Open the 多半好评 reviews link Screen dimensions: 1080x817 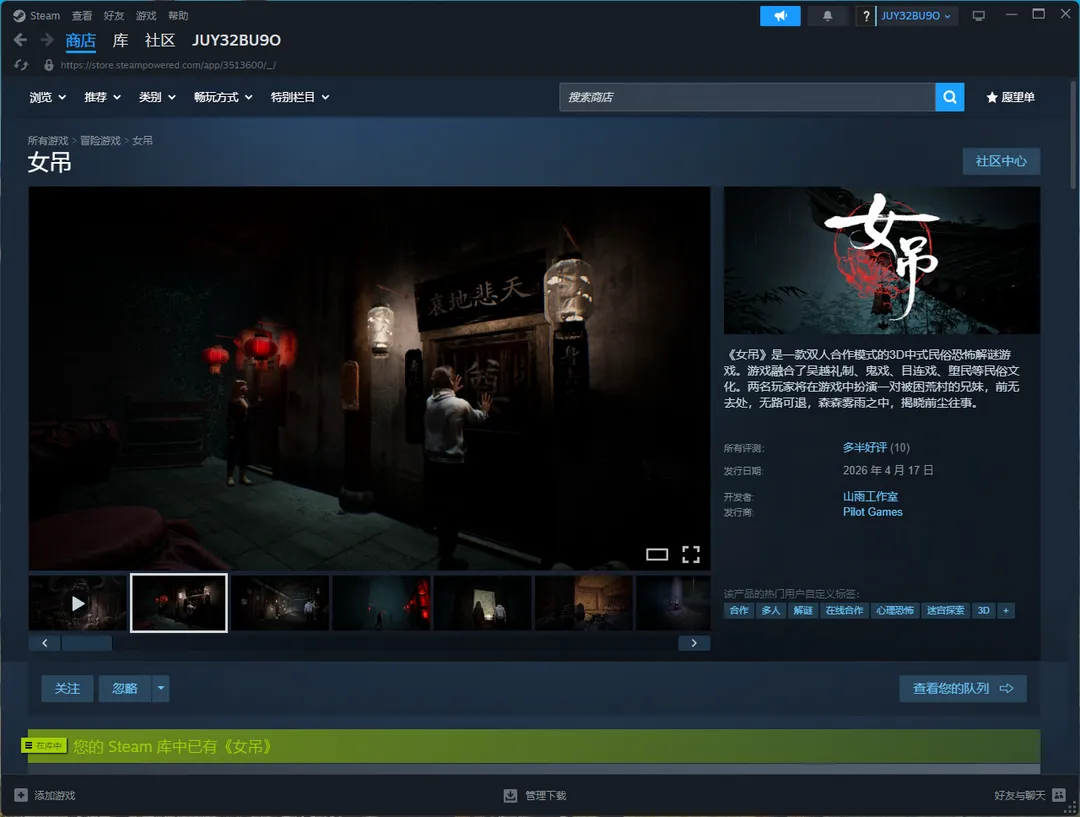coord(864,448)
